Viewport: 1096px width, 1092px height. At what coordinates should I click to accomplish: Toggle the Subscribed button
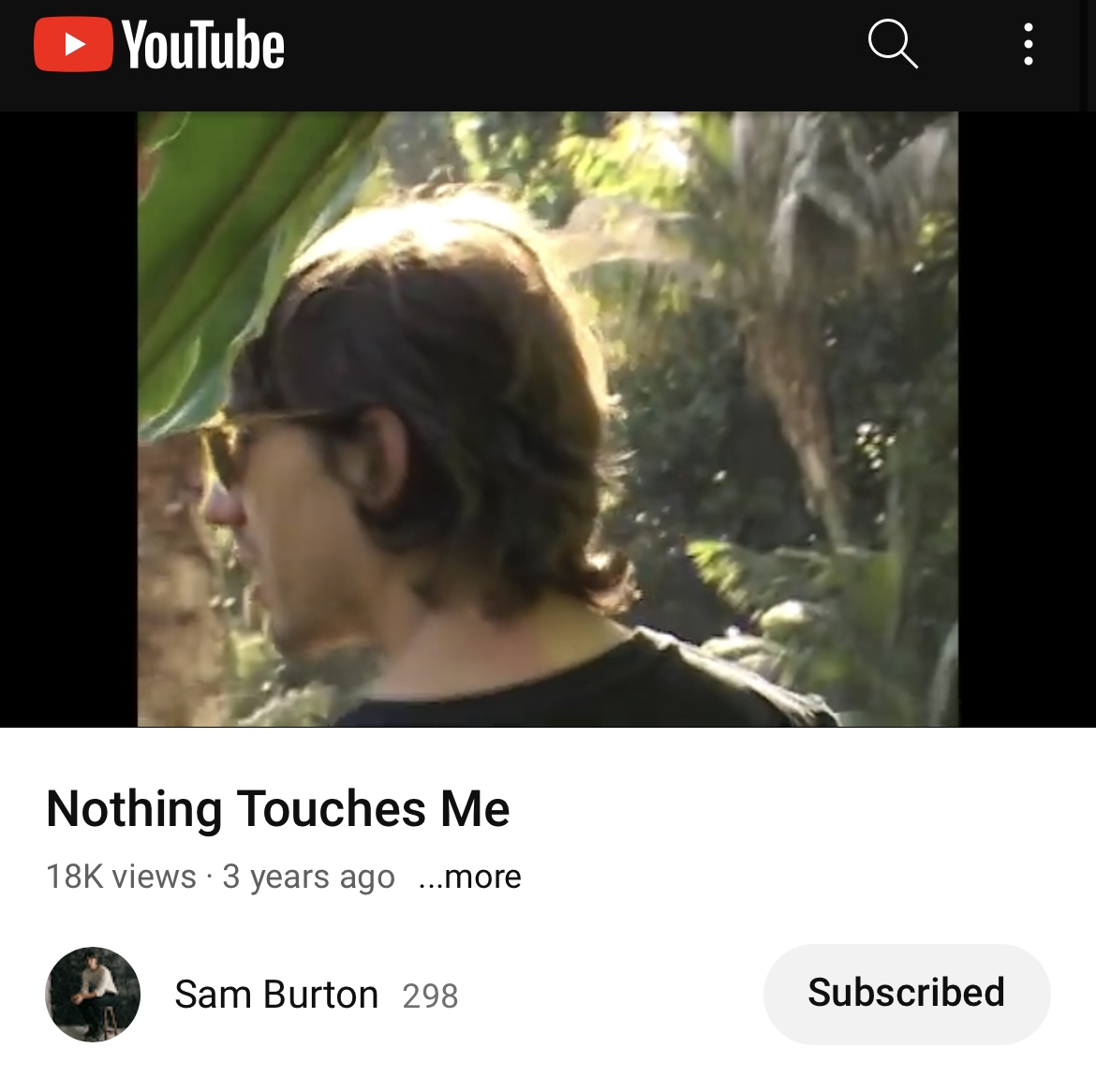click(907, 994)
